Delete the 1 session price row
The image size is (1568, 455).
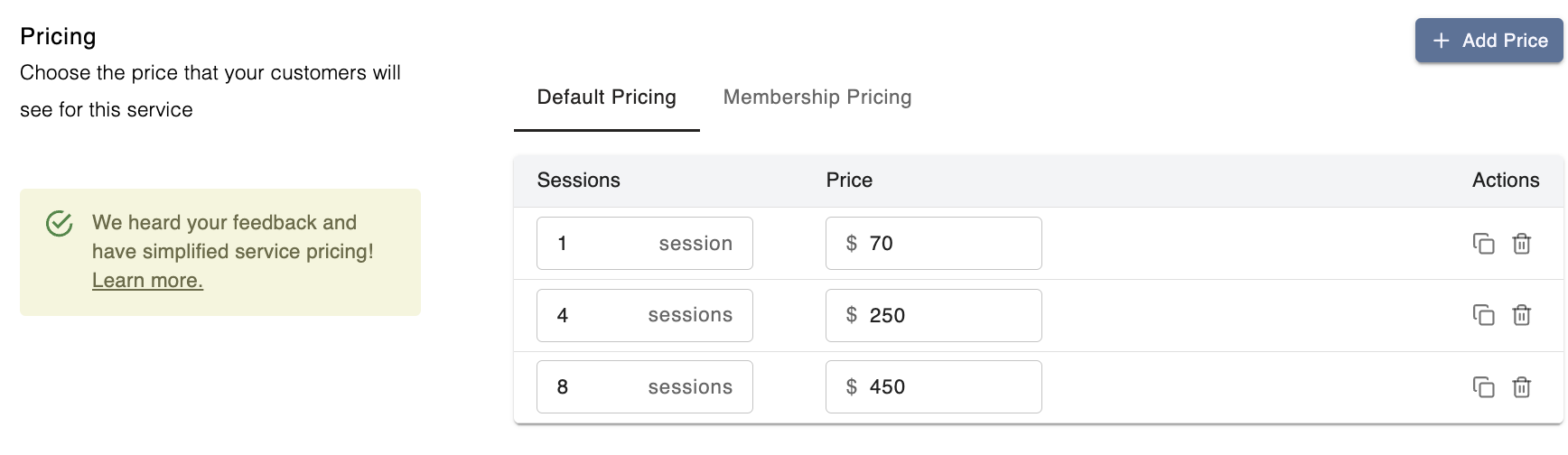click(1522, 244)
